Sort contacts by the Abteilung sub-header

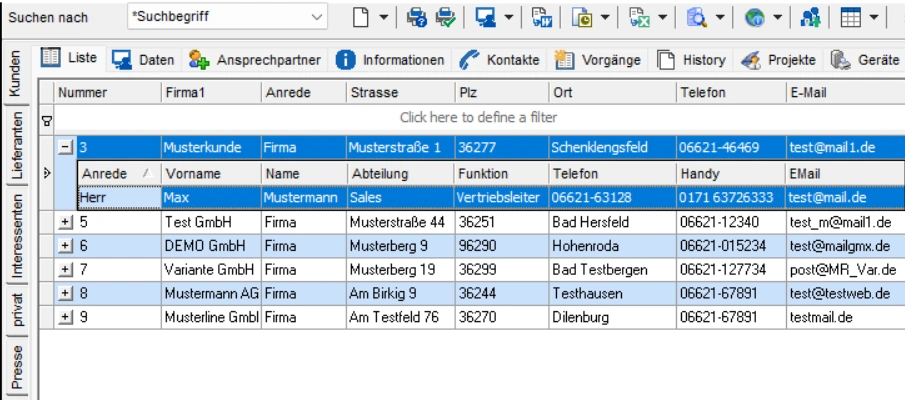click(401, 174)
